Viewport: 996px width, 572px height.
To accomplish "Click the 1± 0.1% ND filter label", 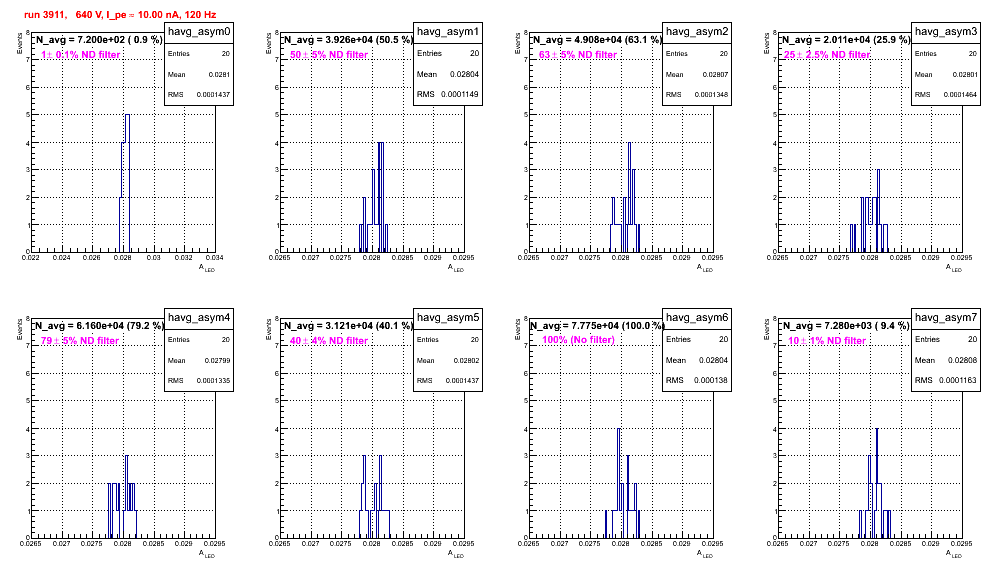I will 81,55.
